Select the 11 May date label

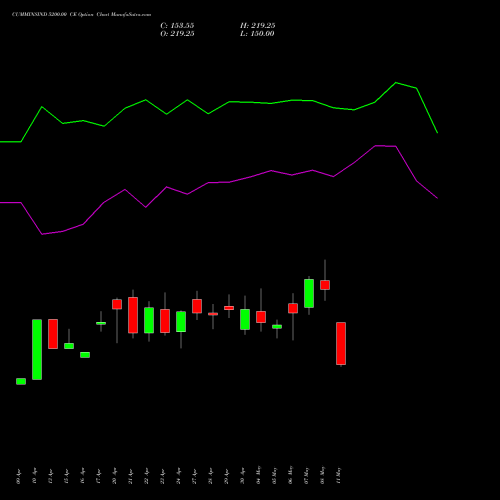(338, 476)
